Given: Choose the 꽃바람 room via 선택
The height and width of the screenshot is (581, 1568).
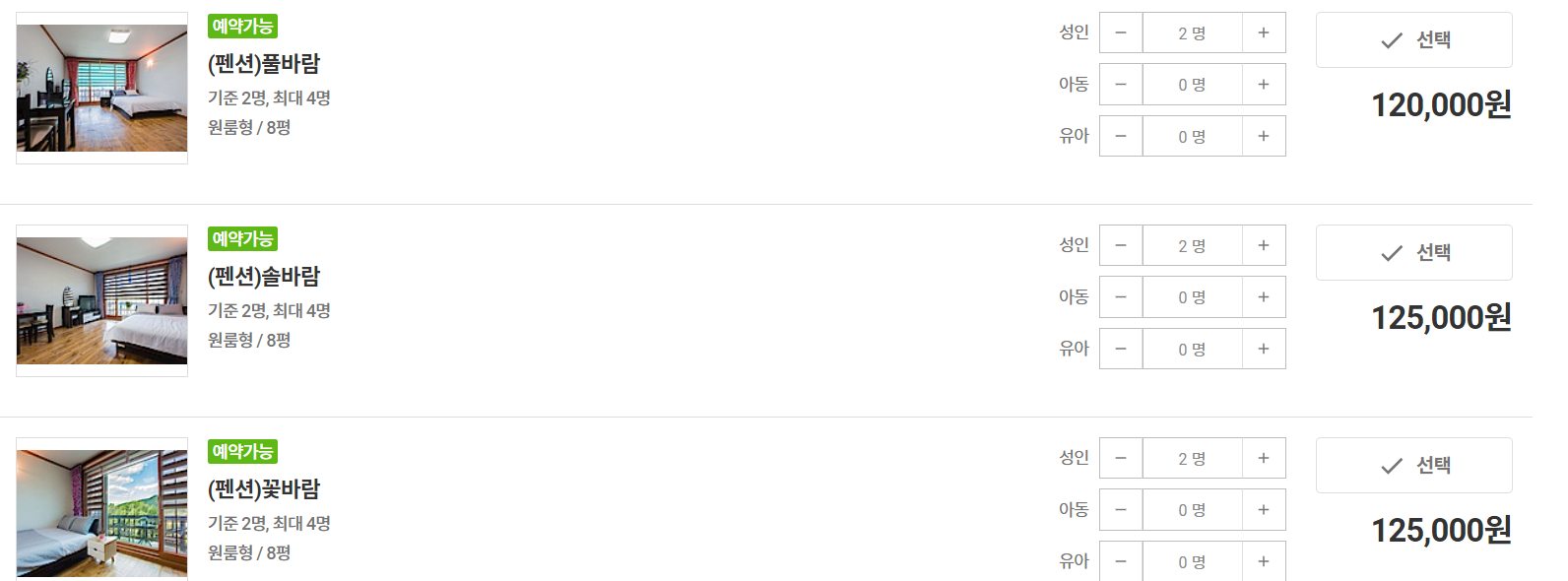Looking at the screenshot, I should pyautogui.click(x=1414, y=466).
